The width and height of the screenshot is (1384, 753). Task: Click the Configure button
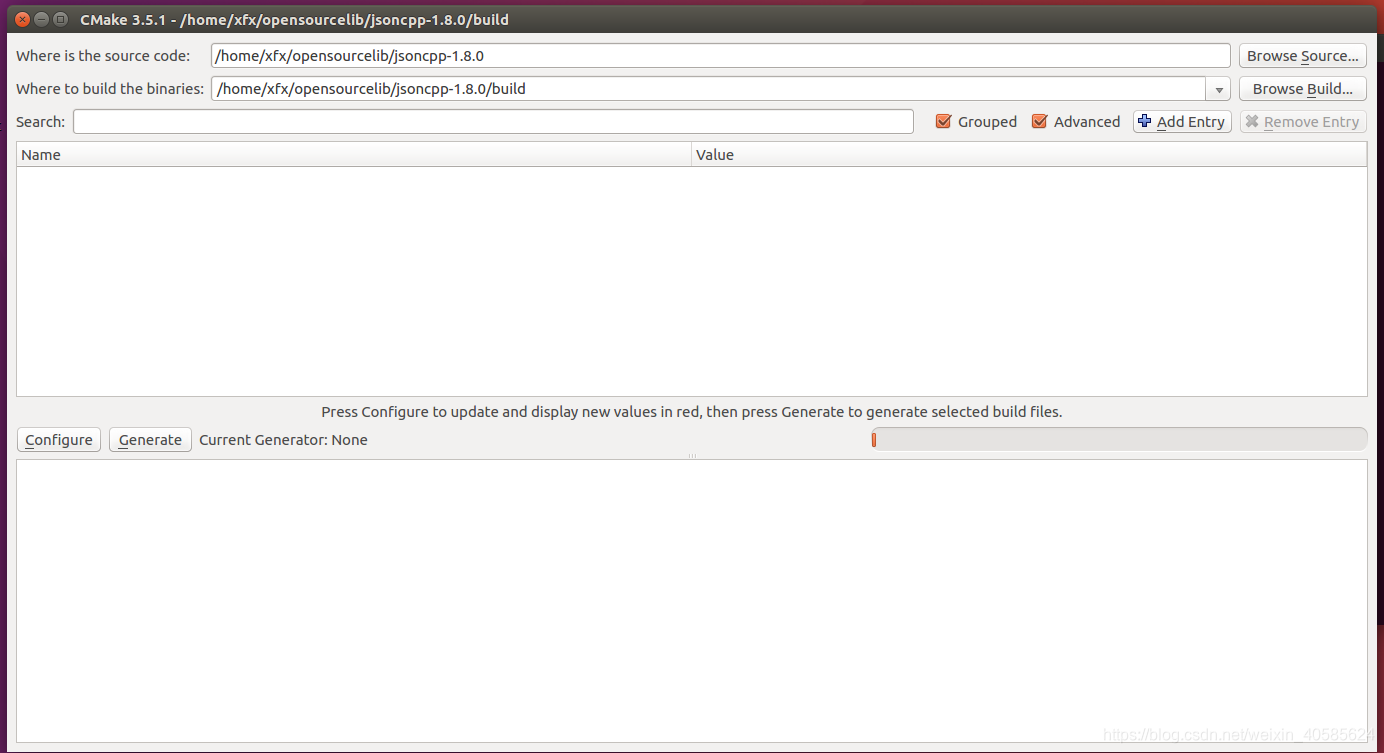[x=59, y=440]
